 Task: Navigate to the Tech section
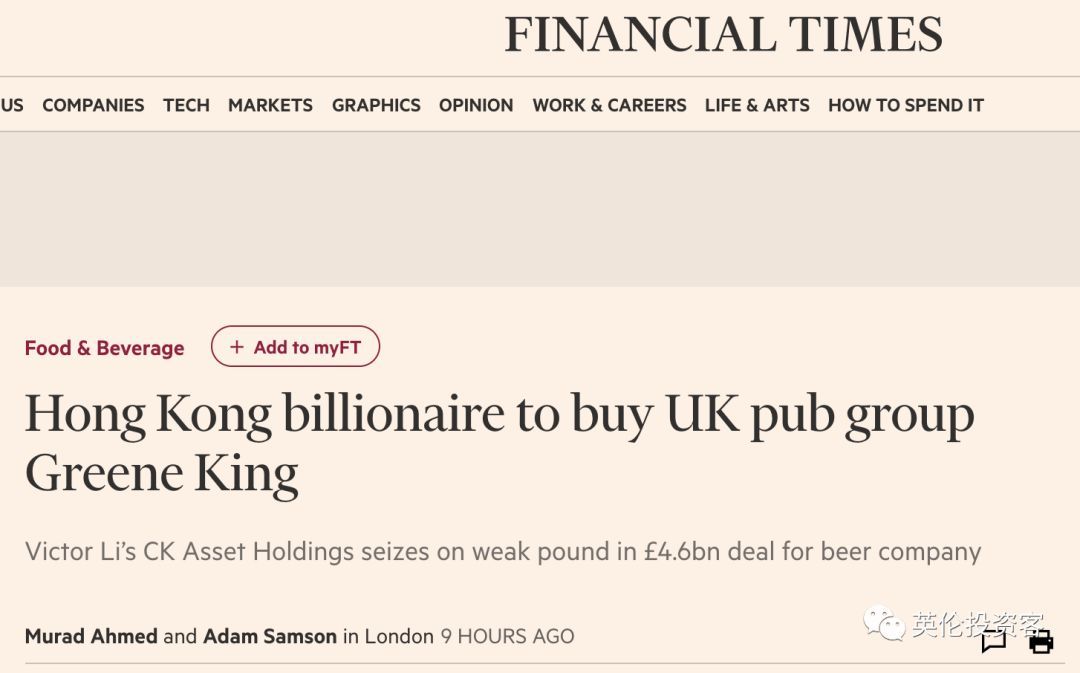(x=186, y=105)
